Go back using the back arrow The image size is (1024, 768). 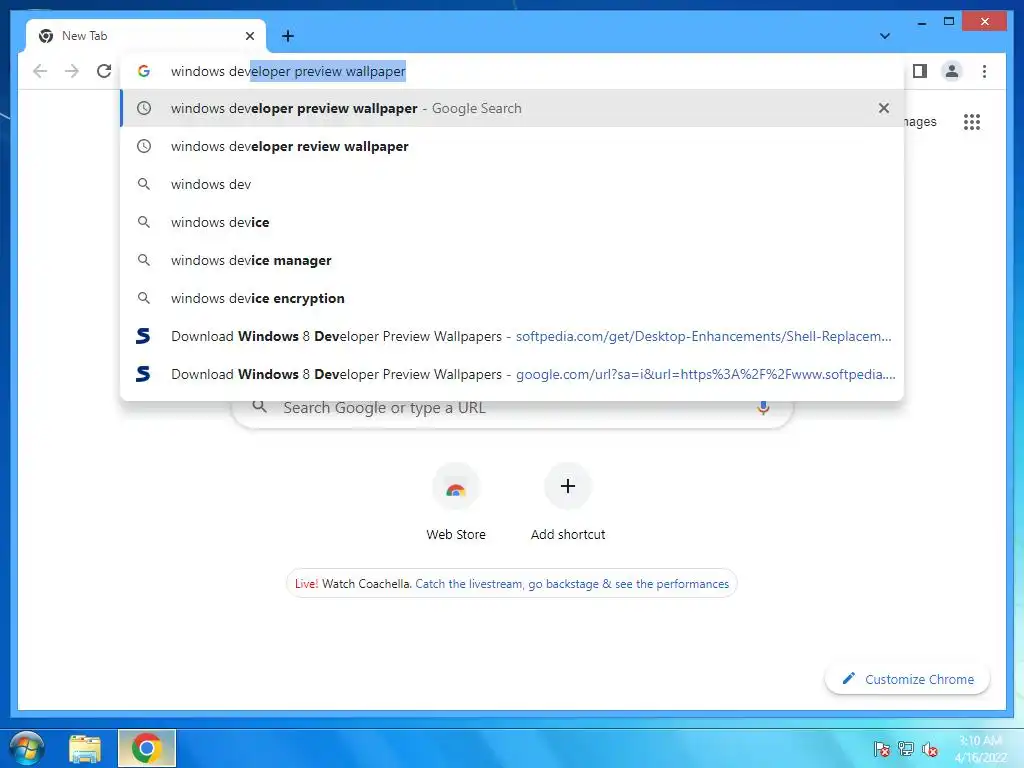(40, 71)
